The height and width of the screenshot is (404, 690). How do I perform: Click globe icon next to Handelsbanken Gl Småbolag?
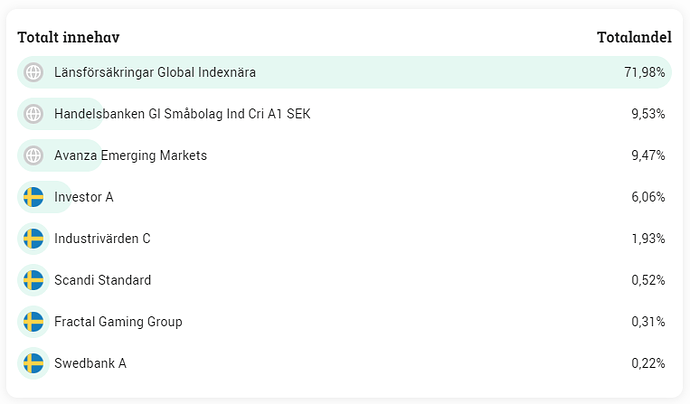33,114
